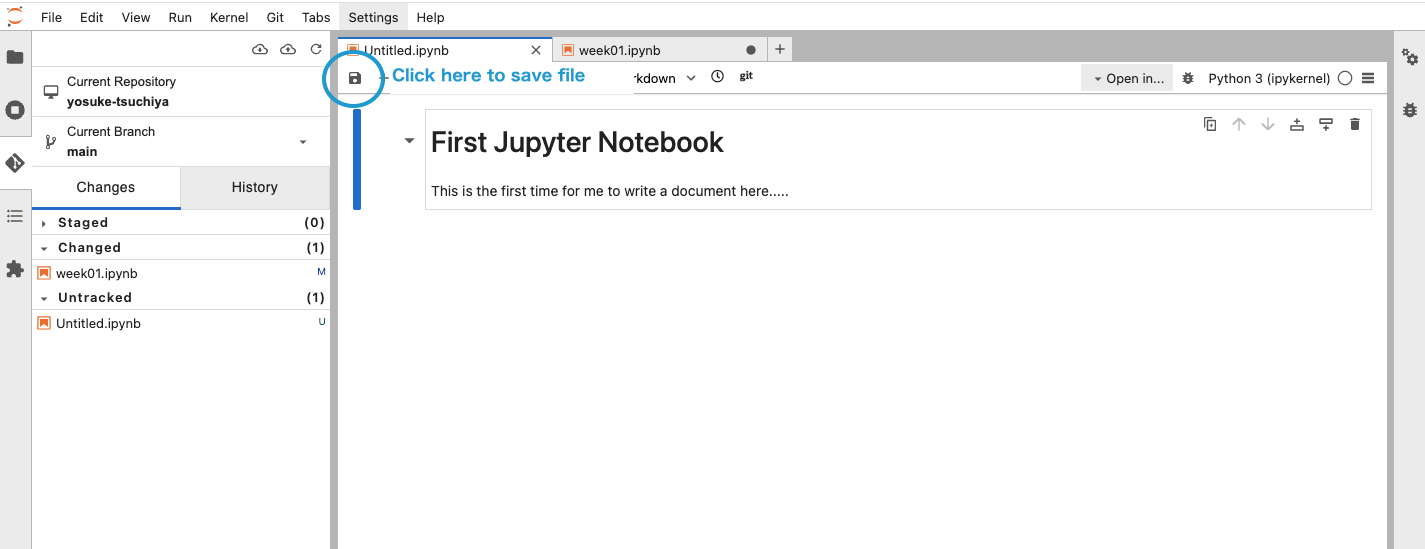The image size is (1425, 549).
Task: Expand the Staged files section
Action: tap(44, 223)
